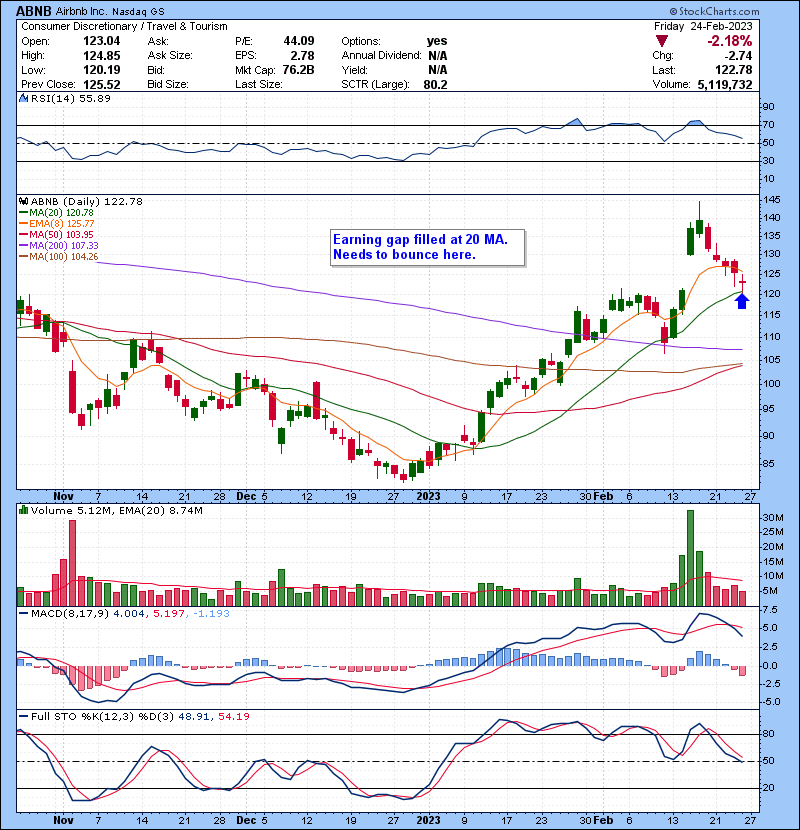Click the Chg value -2.74

pos(739,56)
